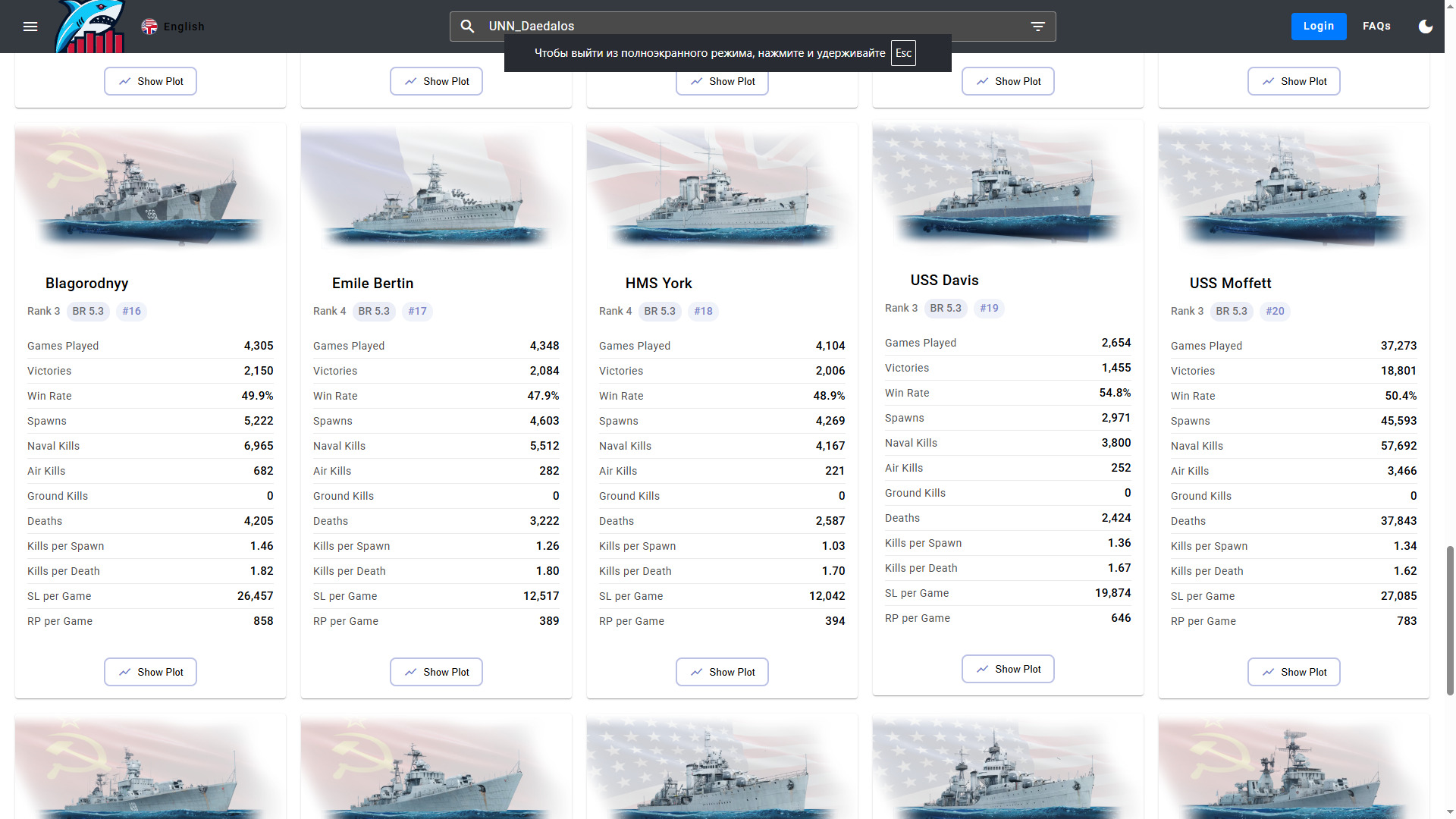1456x819 pixels.
Task: Open the FAQs page
Action: coord(1376,27)
